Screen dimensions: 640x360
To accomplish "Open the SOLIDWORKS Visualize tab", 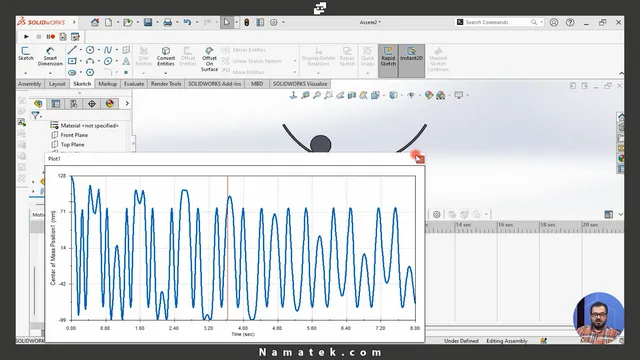I will click(300, 84).
